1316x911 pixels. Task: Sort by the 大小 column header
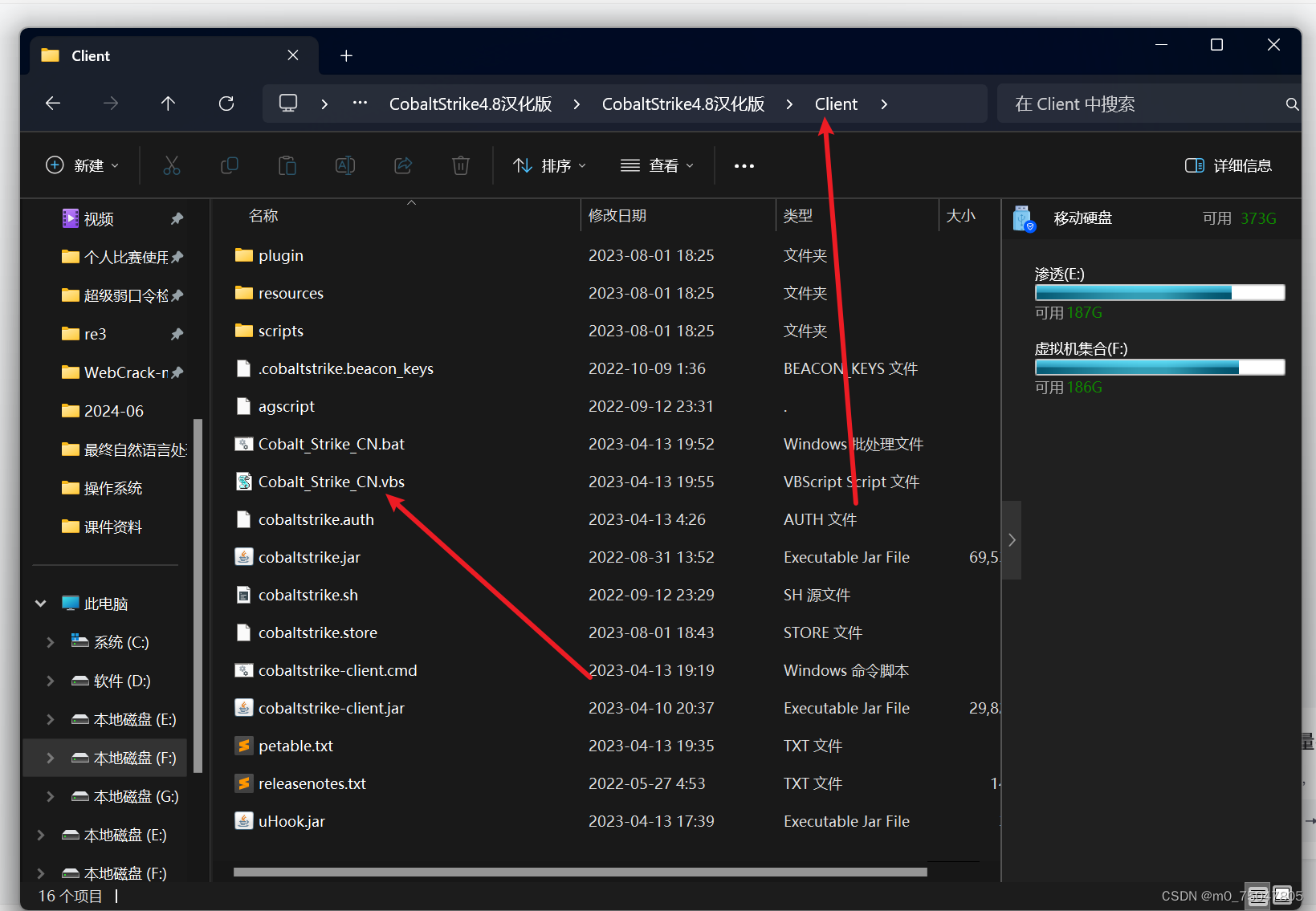point(961,215)
